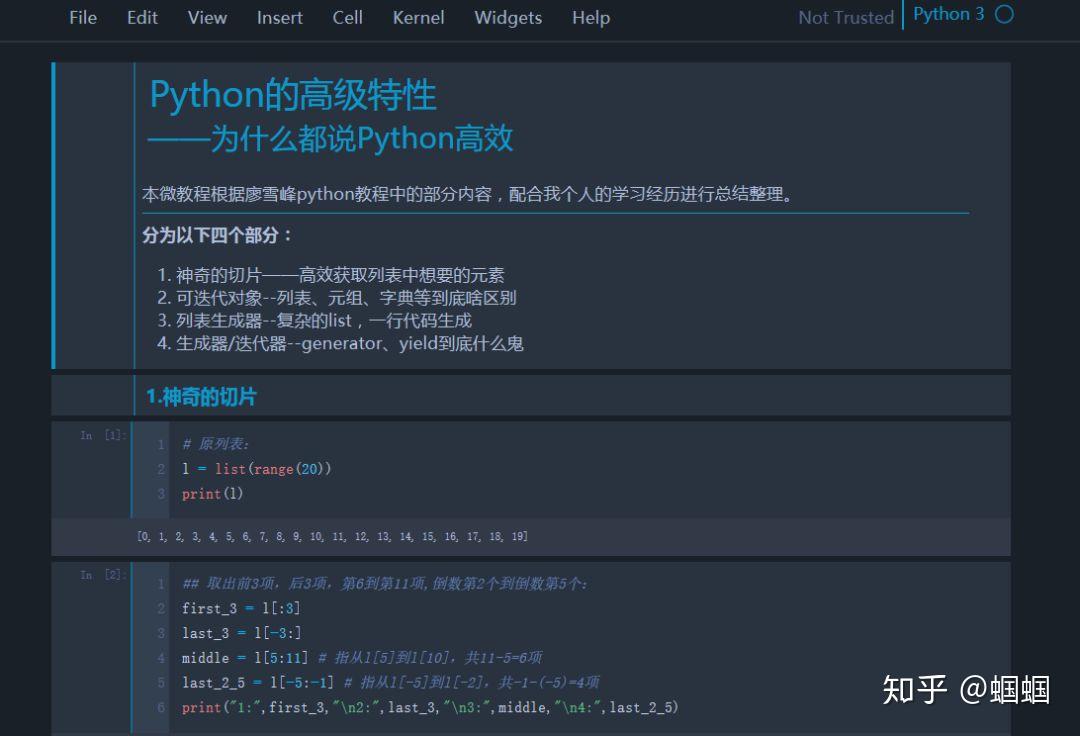
Task: Open the View menu
Action: [x=206, y=17]
